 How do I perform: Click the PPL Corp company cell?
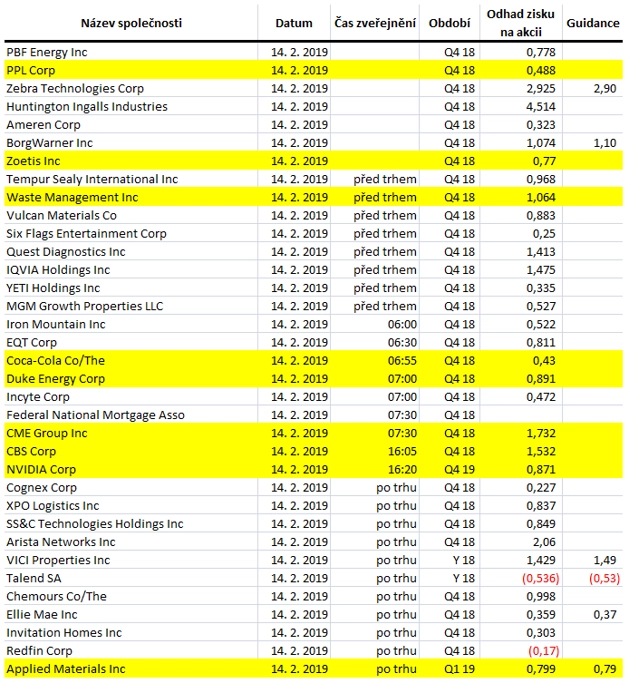[30, 71]
